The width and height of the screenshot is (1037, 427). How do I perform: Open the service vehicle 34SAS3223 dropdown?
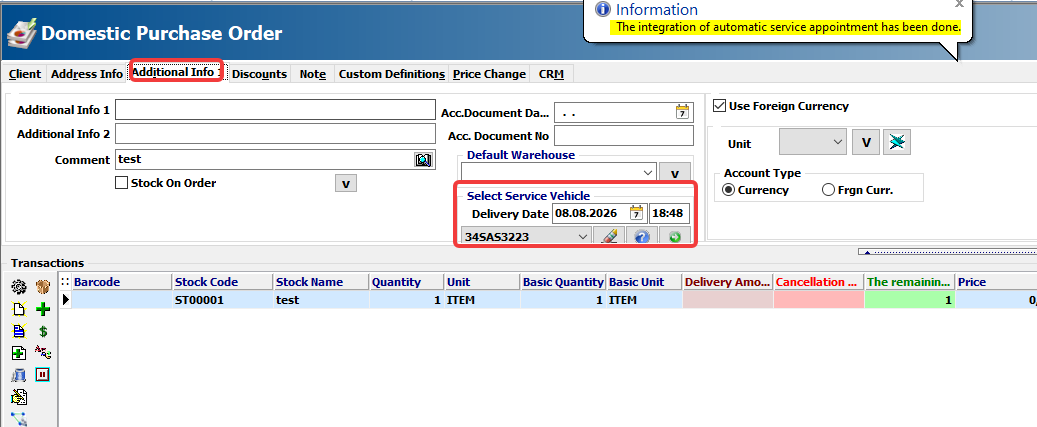tap(583, 236)
